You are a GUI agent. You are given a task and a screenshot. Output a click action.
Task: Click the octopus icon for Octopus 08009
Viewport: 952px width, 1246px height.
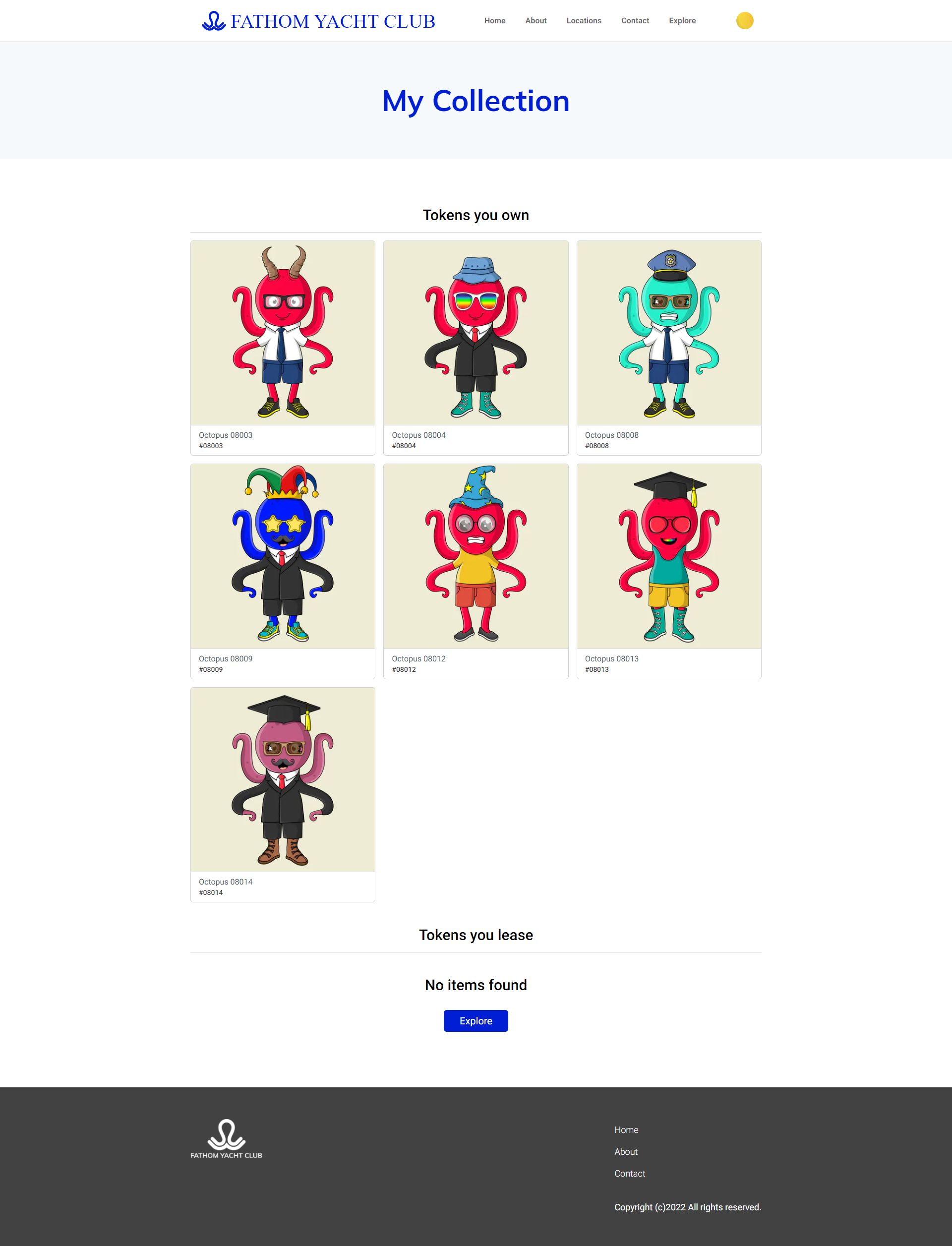pyautogui.click(x=283, y=556)
